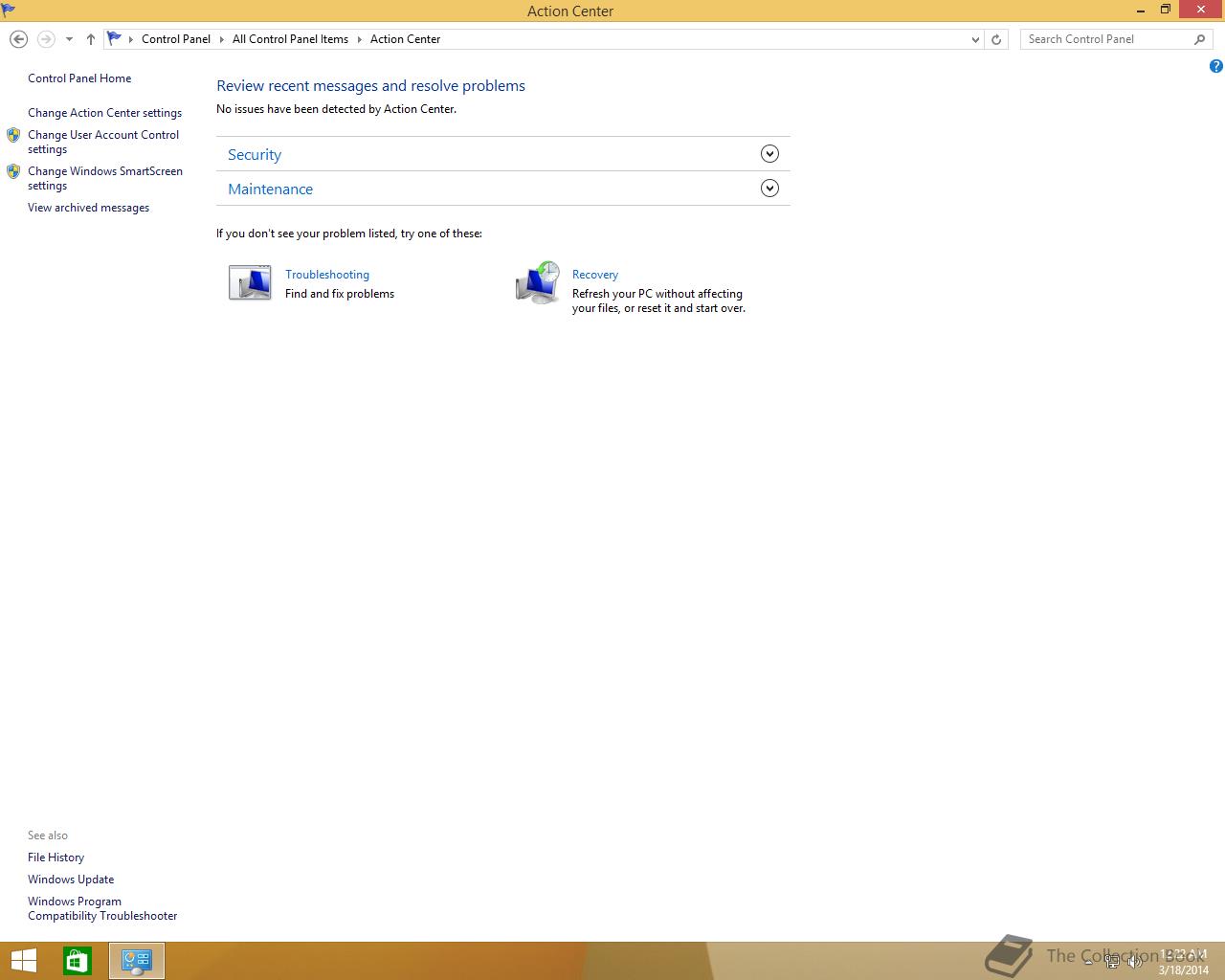Screen dimensions: 1225x980
Task: Click the shield icon beside Windows SmartScreen
Action: click(x=13, y=171)
